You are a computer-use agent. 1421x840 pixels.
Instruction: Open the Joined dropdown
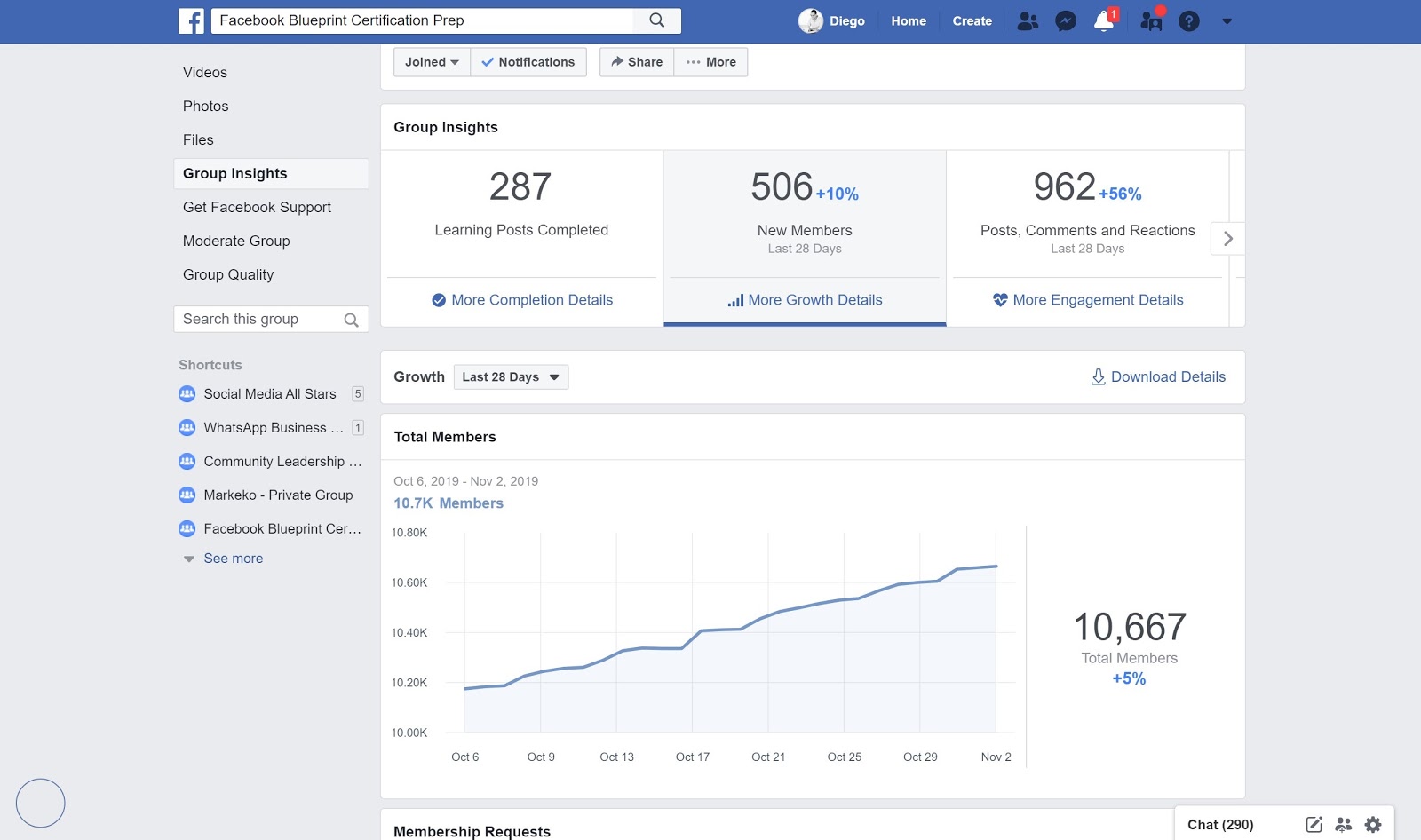click(x=432, y=62)
